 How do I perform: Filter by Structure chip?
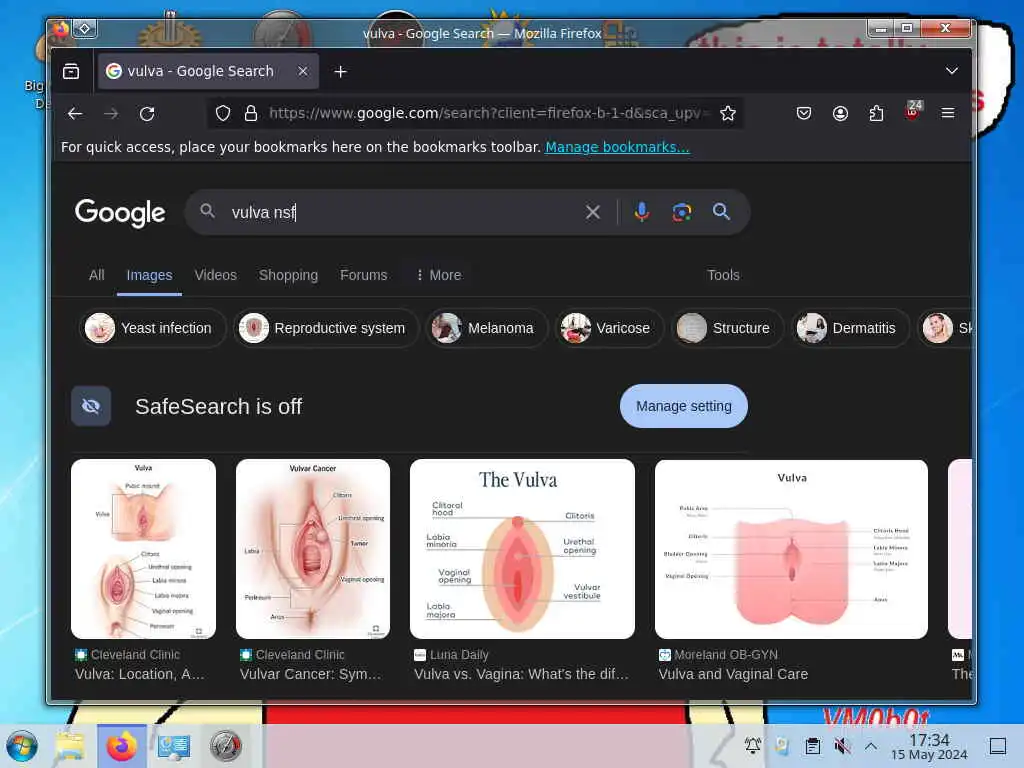[x=728, y=328]
